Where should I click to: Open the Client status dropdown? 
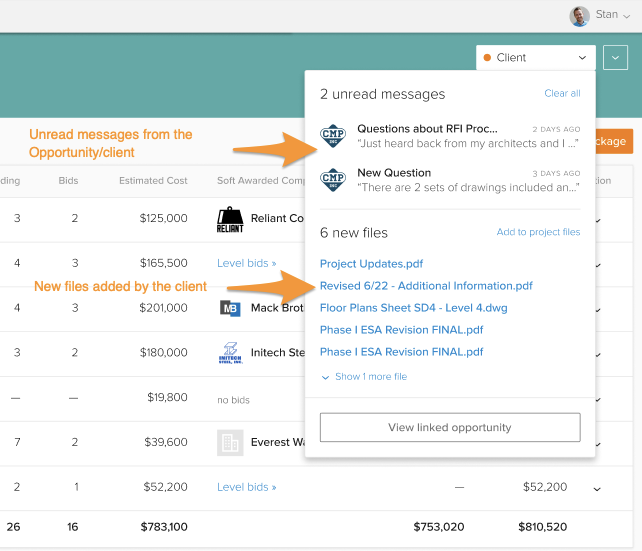(x=535, y=58)
